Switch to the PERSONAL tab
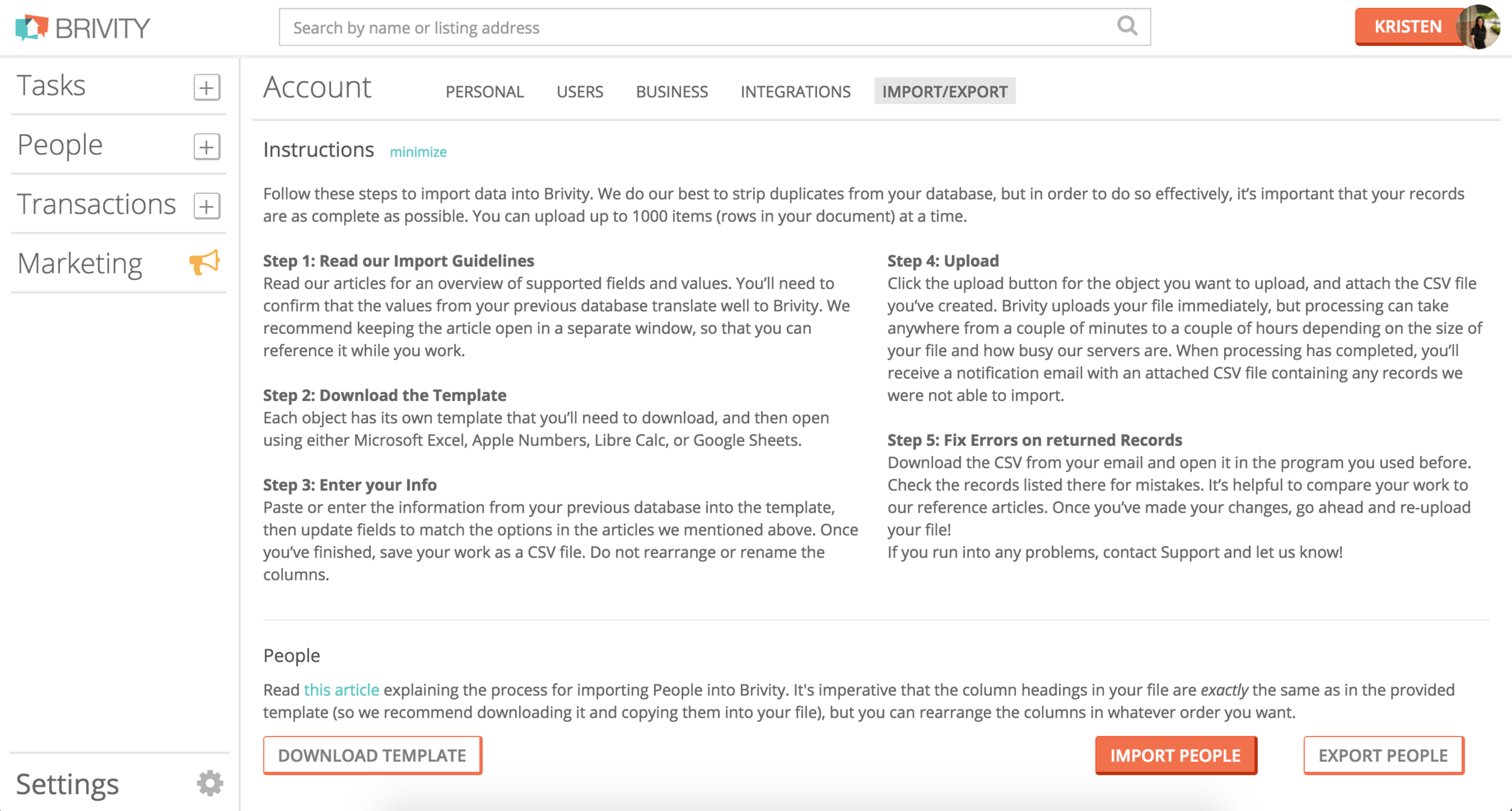1512x811 pixels. (x=484, y=91)
